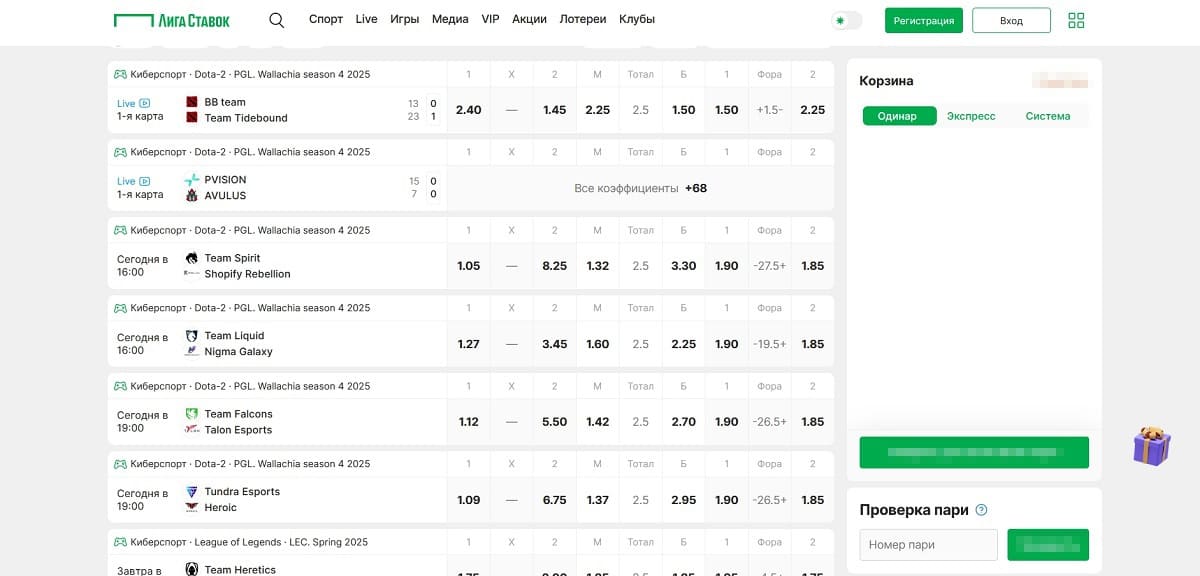The width and height of the screenshot is (1200, 576).
Task: Open the VIP menu item
Action: tap(490, 20)
